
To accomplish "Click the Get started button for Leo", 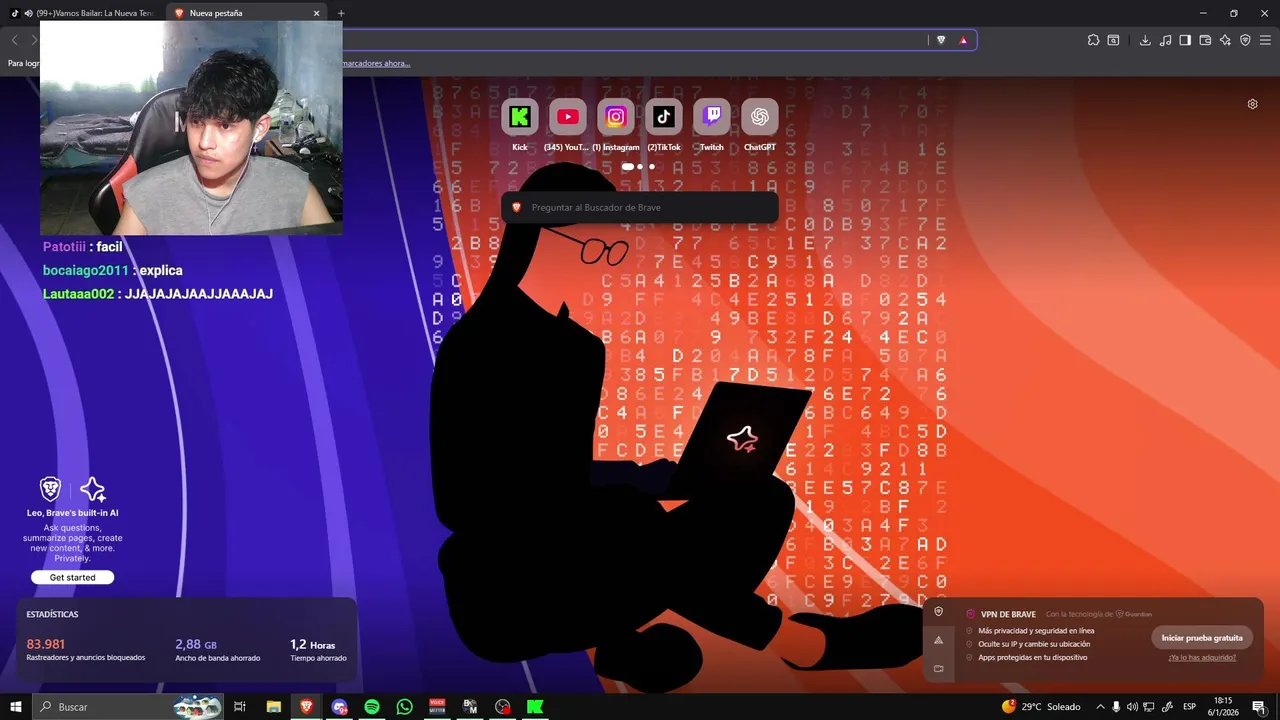I will tap(73, 577).
